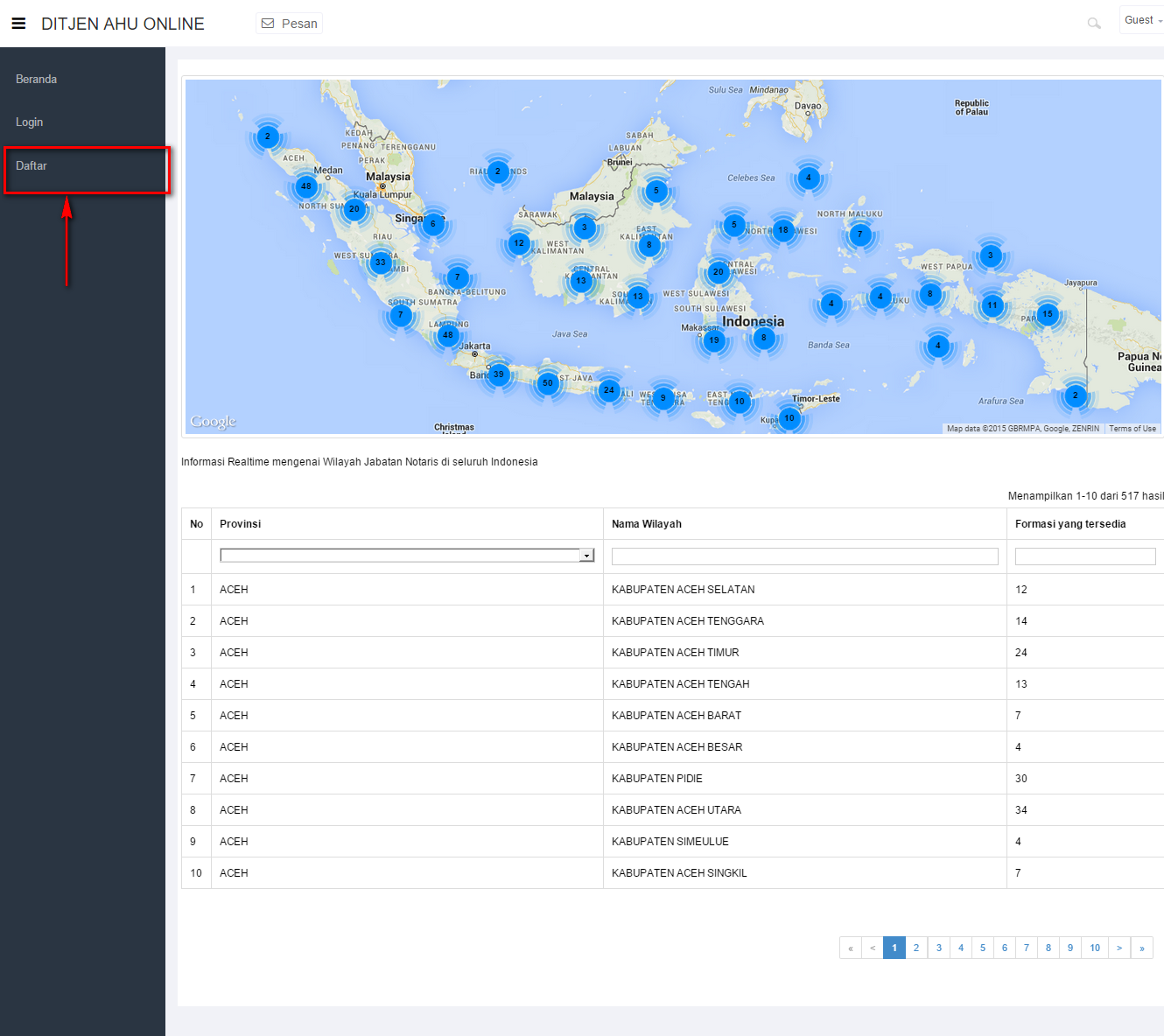Click the map cluster marker labeled 50

tap(548, 383)
